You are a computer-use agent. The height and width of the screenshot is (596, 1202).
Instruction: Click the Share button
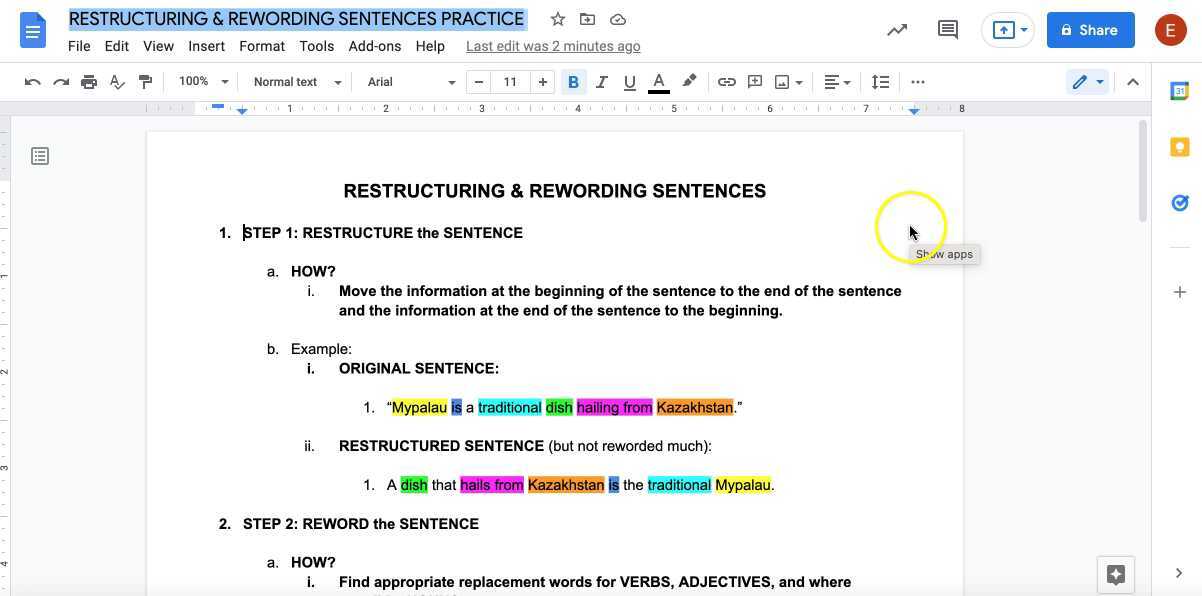click(1090, 30)
